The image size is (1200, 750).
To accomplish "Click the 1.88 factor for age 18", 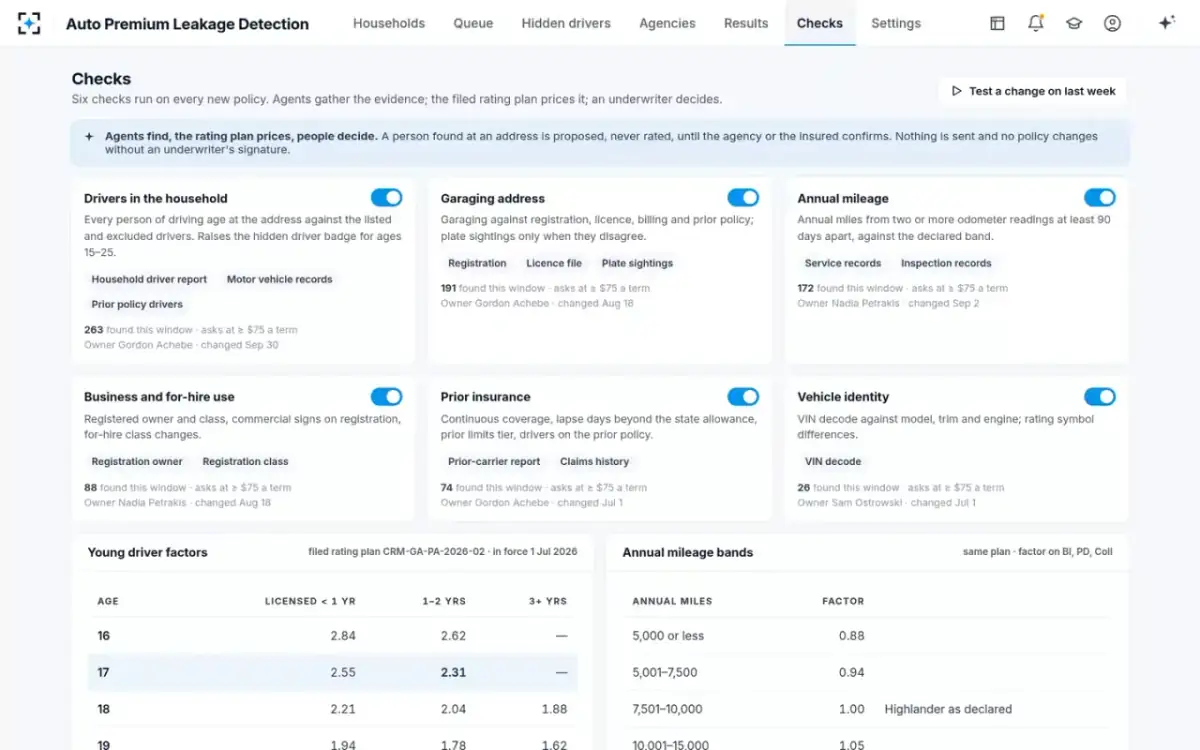I will coord(554,709).
